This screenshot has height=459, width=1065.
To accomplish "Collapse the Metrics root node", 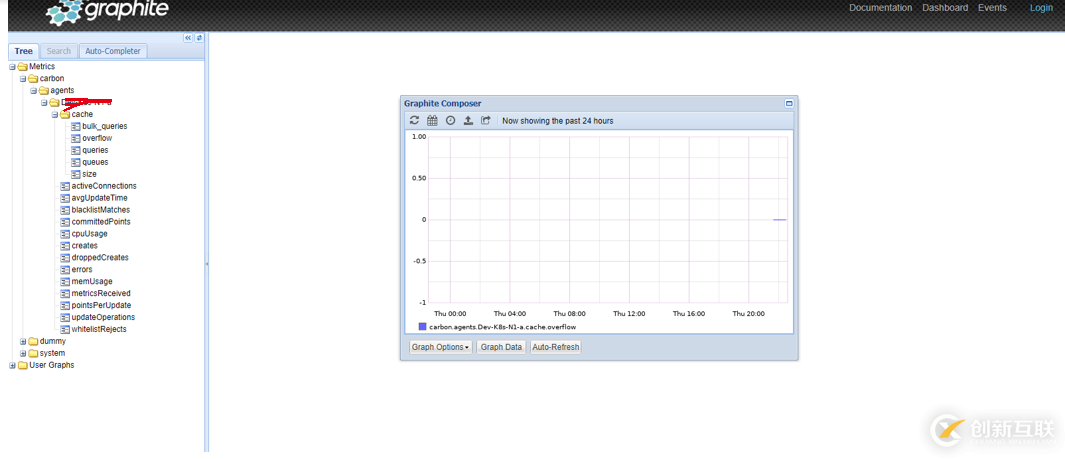I will [12, 67].
